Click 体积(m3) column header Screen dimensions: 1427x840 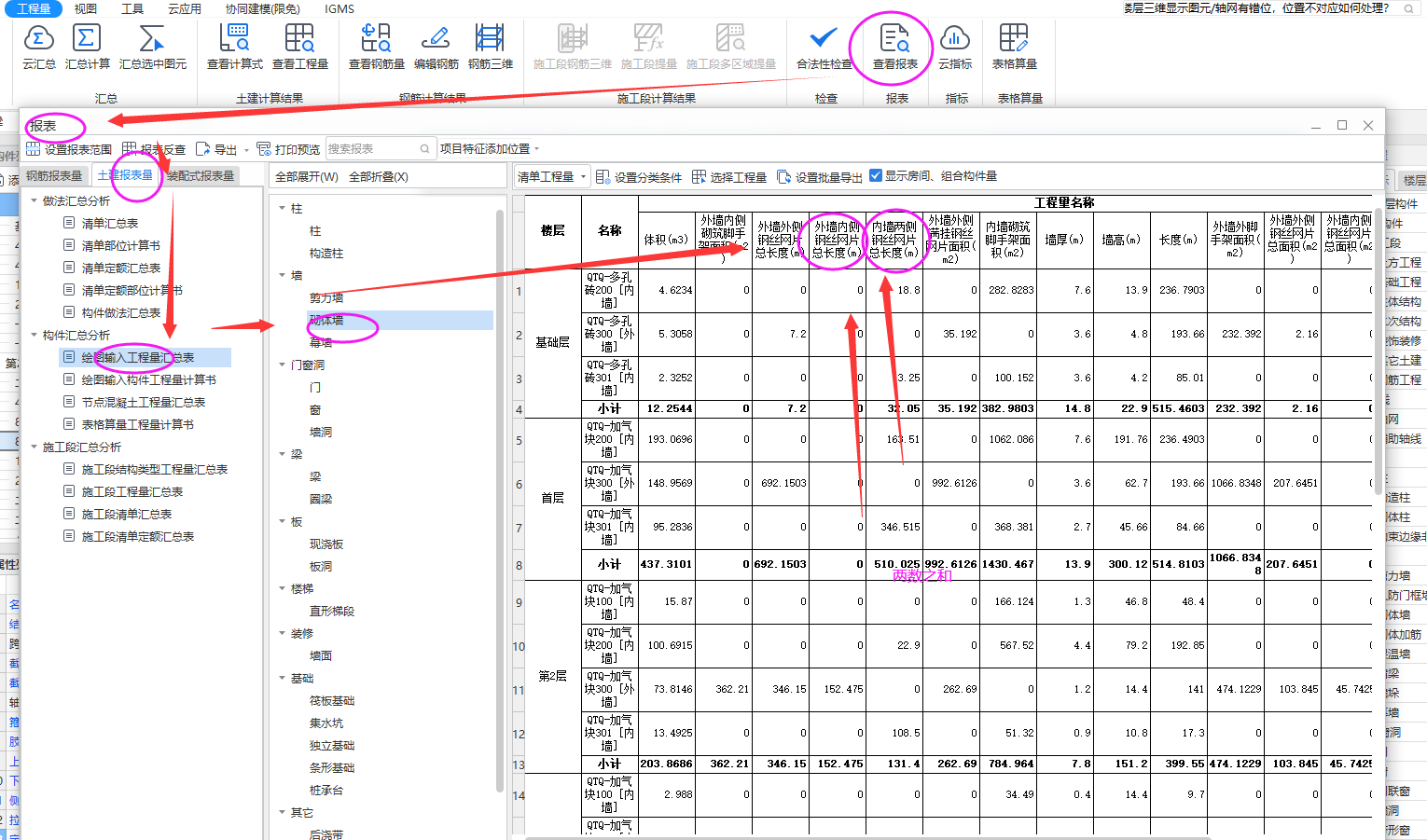667,240
